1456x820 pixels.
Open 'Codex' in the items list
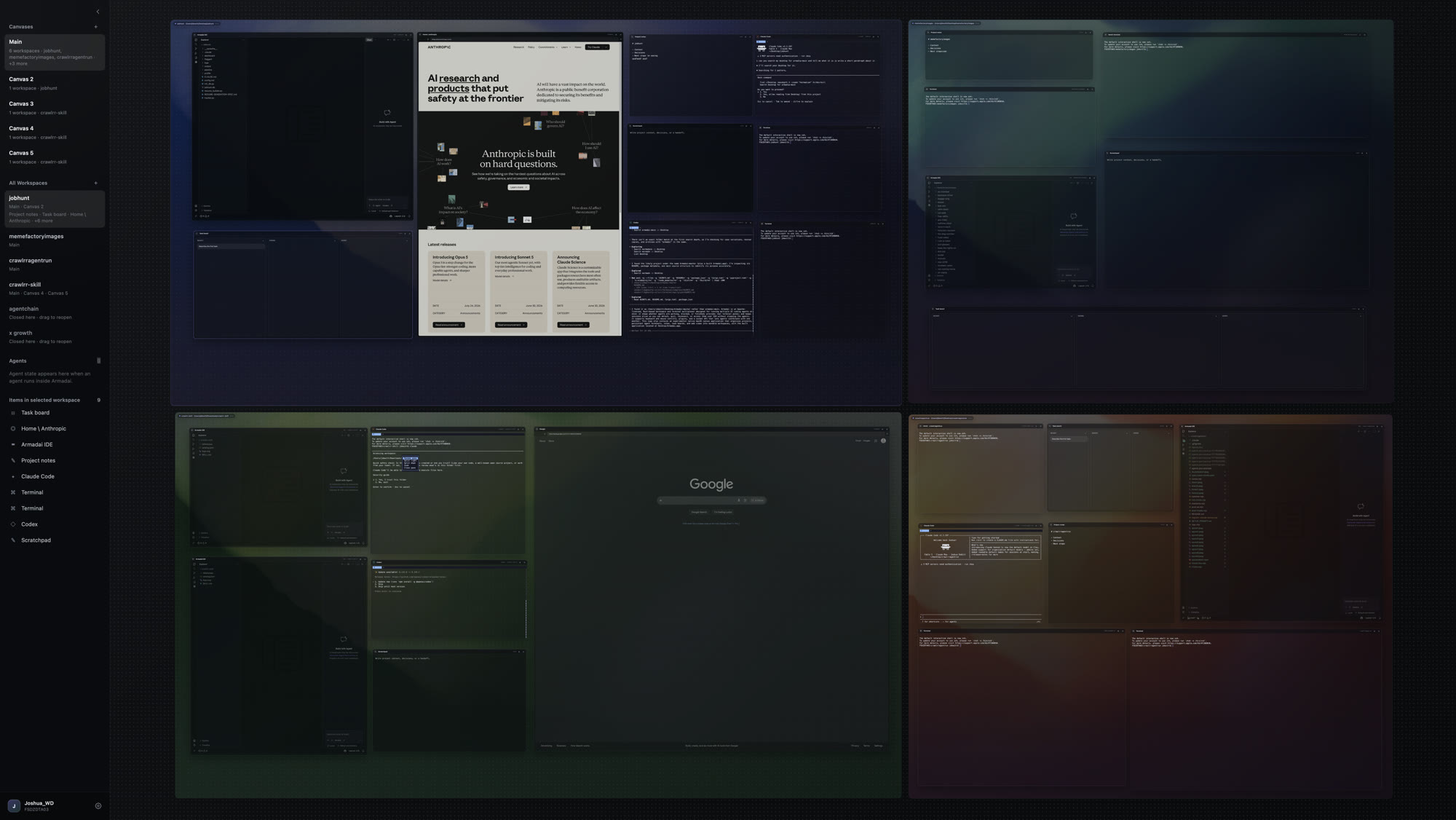tap(29, 524)
